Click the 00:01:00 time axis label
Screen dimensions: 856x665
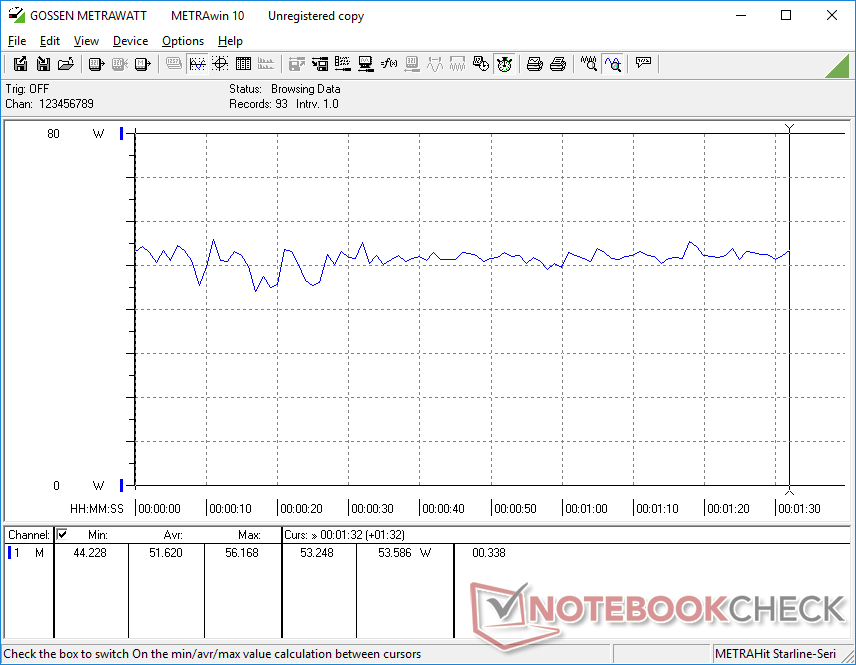pyautogui.click(x=586, y=508)
